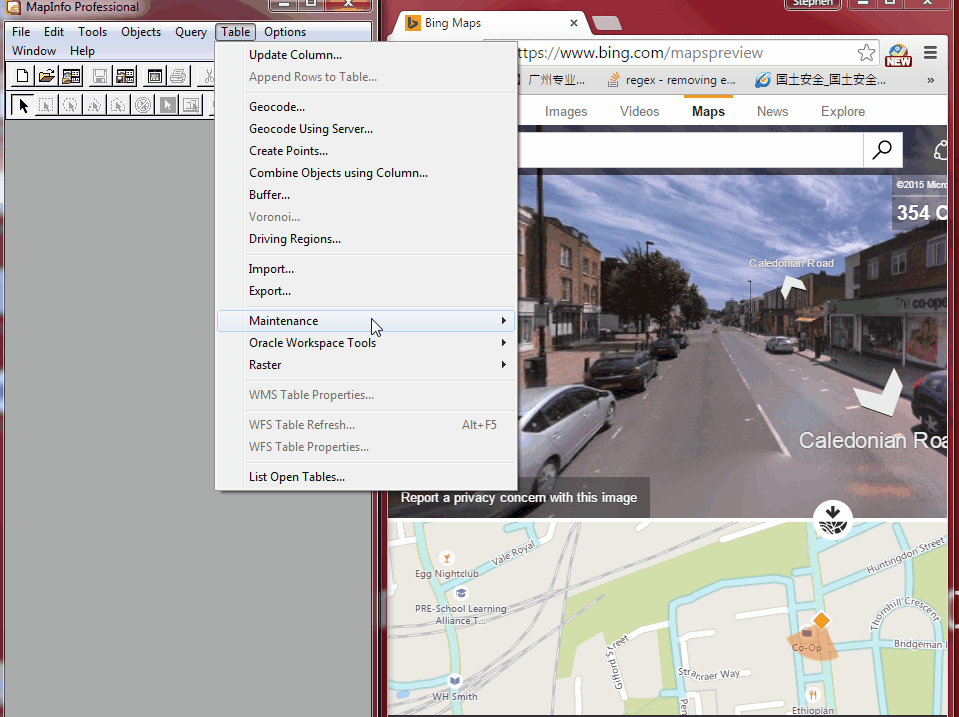The width and height of the screenshot is (959, 717).
Task: Open the Window menu
Action: click(x=34, y=51)
